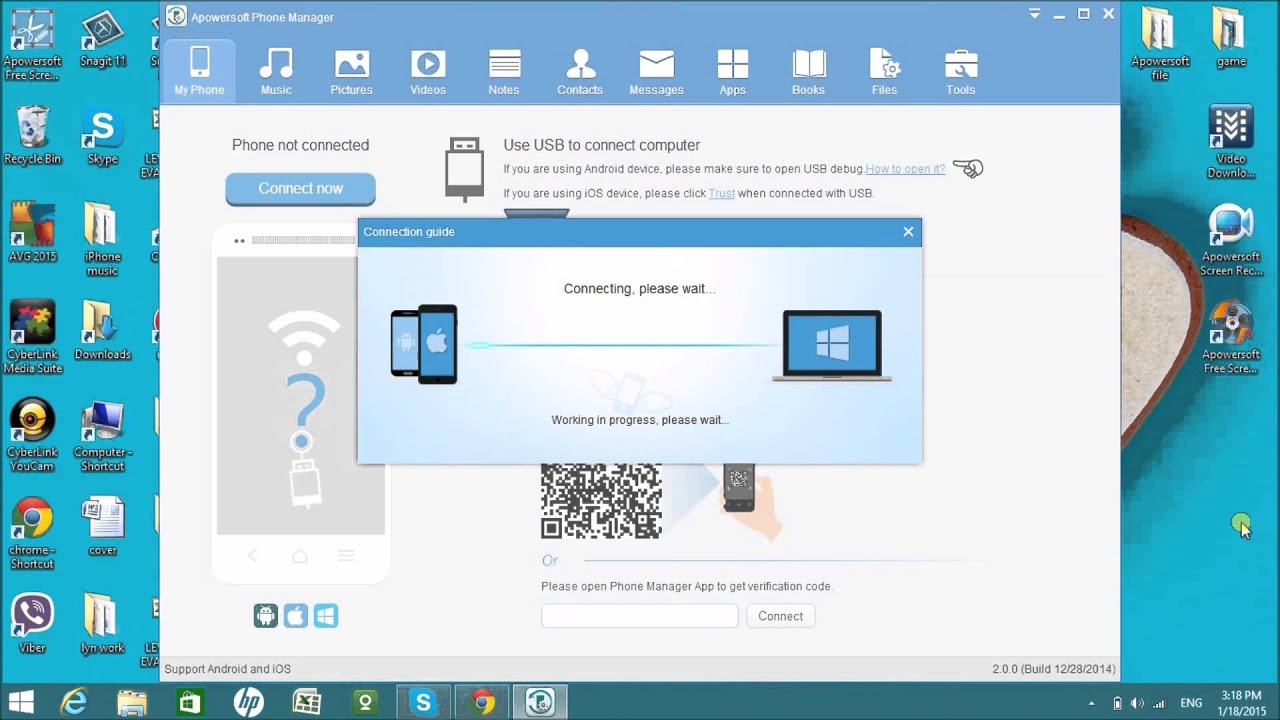1280x720 pixels.
Task: Open the Computer - Shortcut icon
Action: 102,436
